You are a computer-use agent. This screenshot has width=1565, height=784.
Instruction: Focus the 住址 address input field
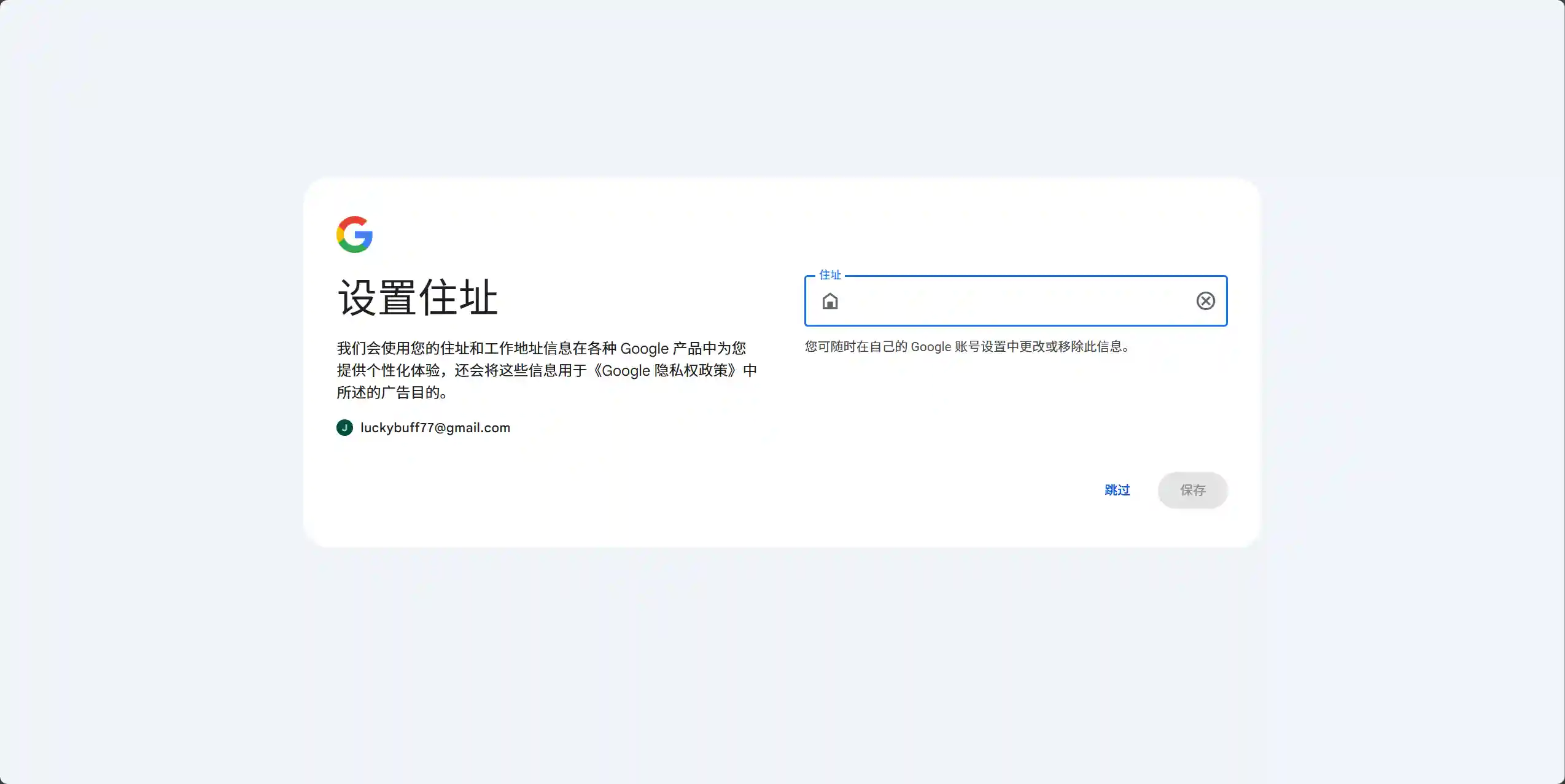(x=1016, y=301)
